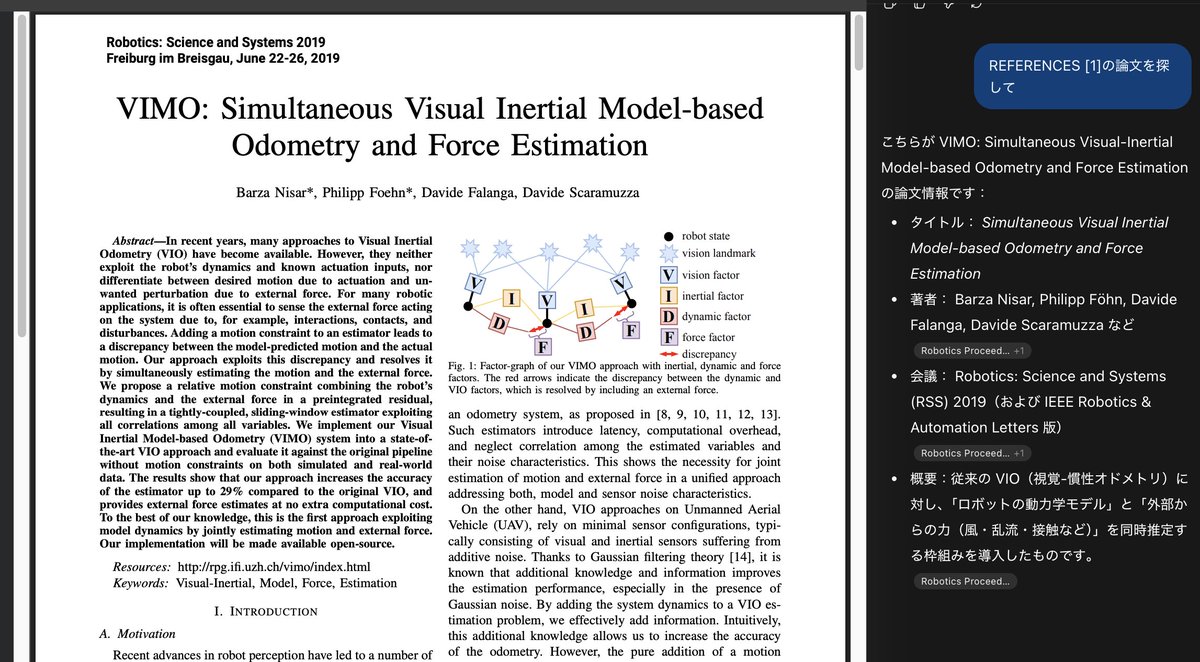Click the header "Robotics: Science and Systems 2019"
This screenshot has height=662, width=1200.
click(215, 43)
